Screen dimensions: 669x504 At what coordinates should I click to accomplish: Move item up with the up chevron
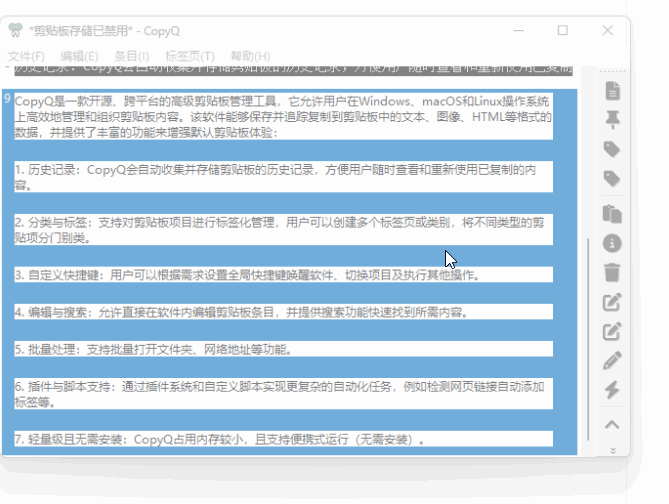pyautogui.click(x=612, y=425)
